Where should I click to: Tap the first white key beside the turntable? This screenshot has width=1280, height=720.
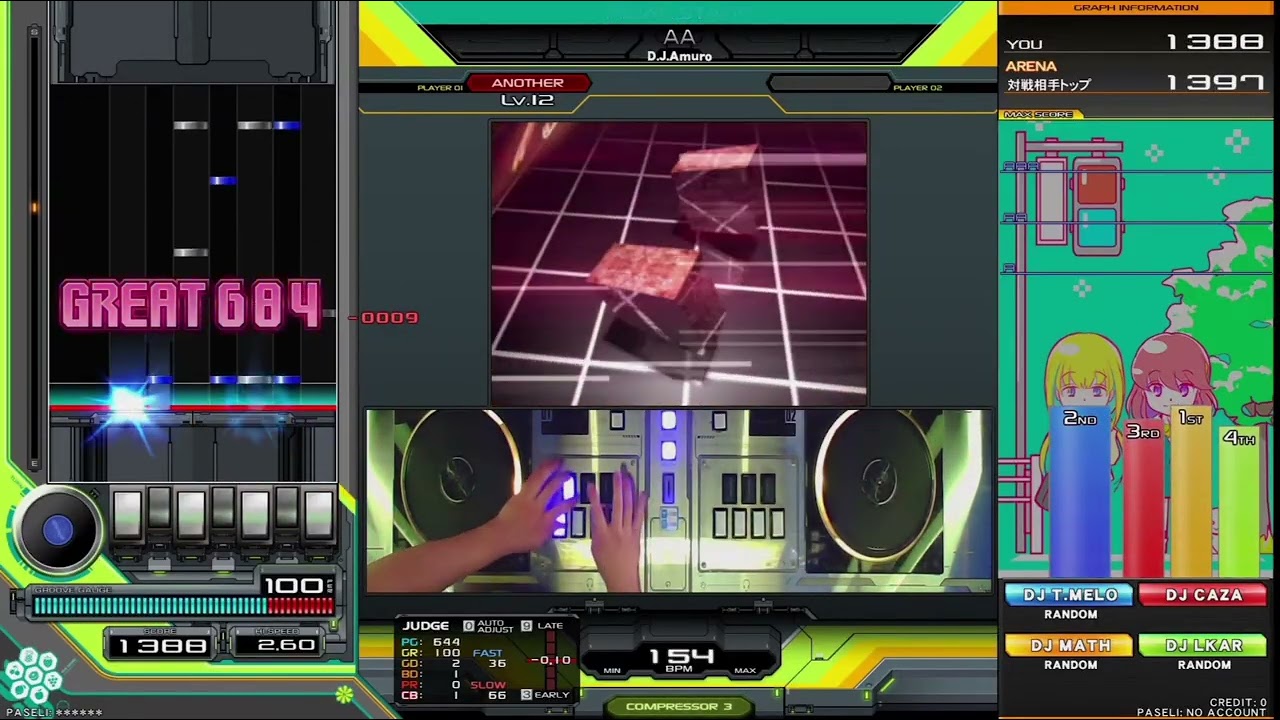pyautogui.click(x=127, y=514)
